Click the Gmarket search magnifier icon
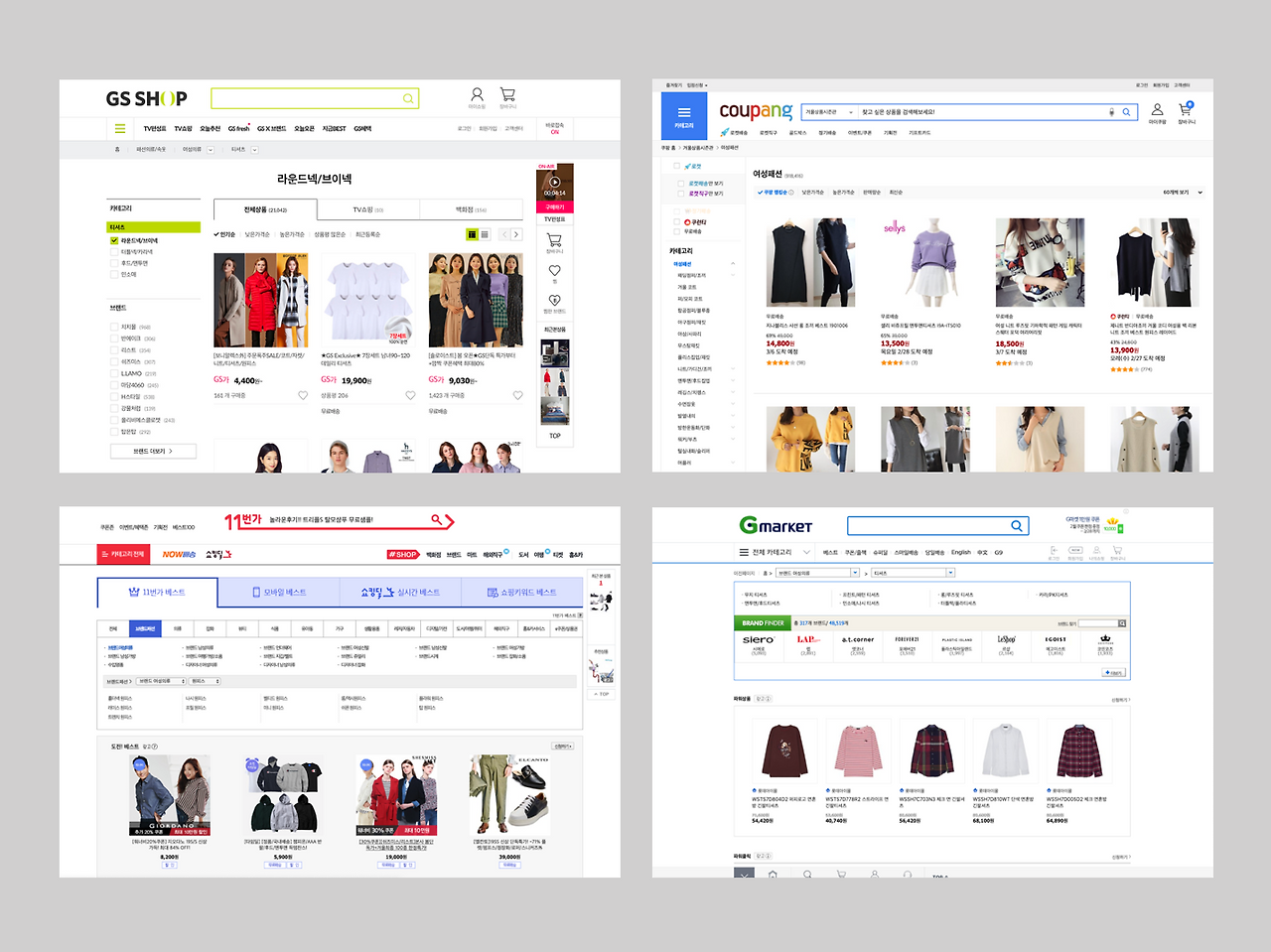1271x952 pixels. pos(1017,526)
